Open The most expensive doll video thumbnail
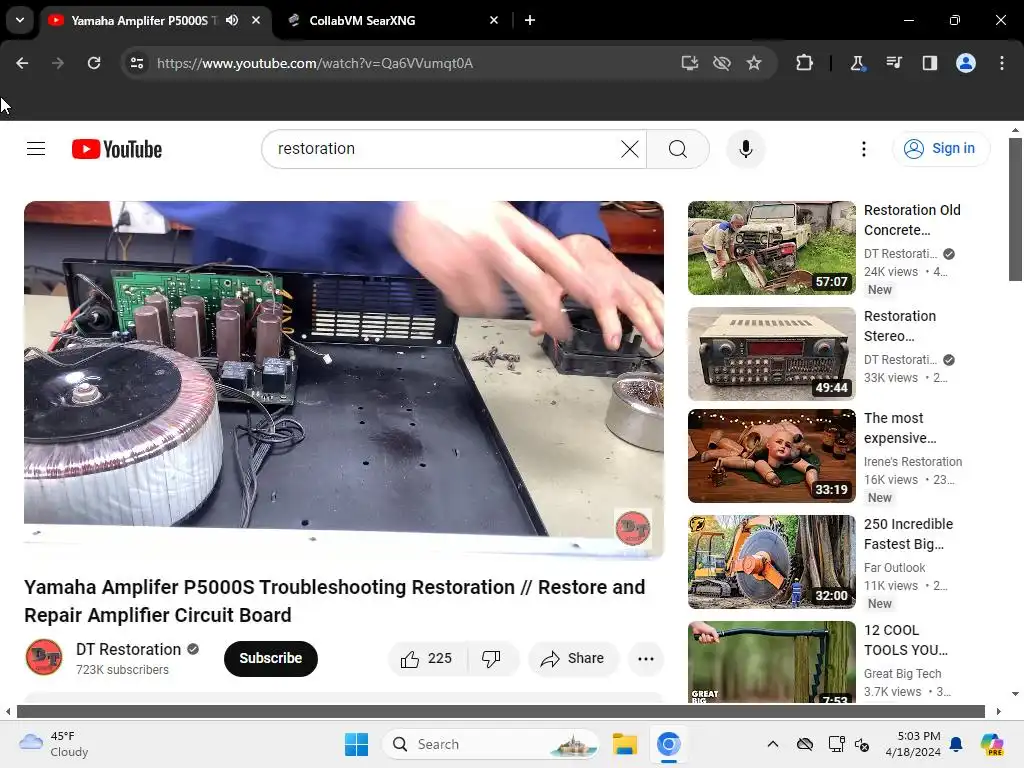 pyautogui.click(x=771, y=456)
